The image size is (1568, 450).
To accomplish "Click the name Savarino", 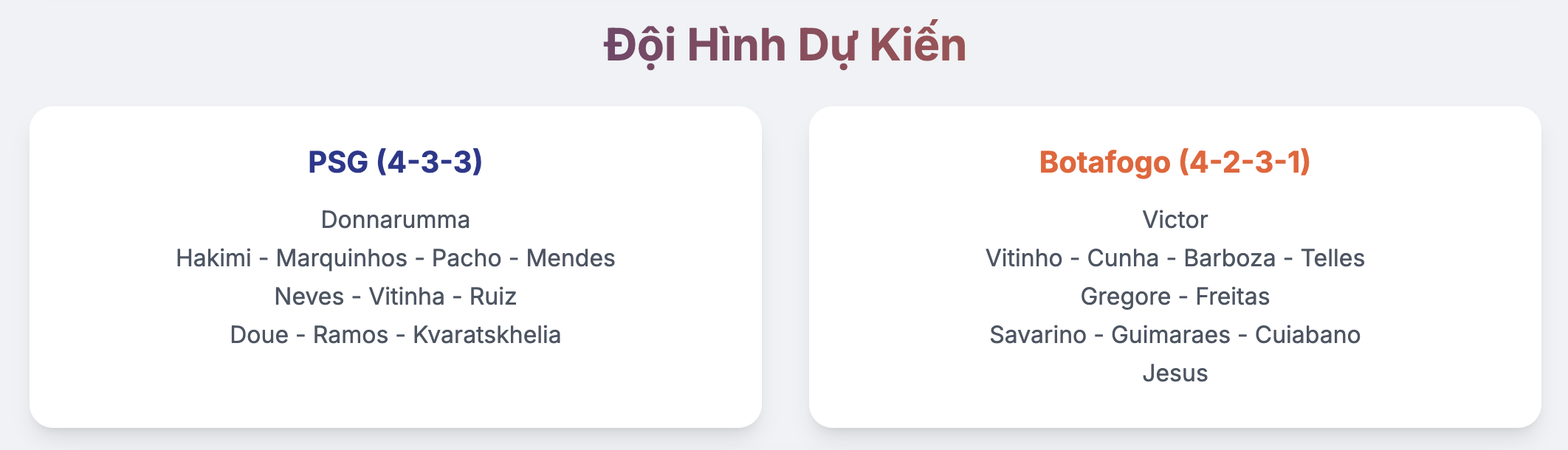I will [x=1038, y=335].
